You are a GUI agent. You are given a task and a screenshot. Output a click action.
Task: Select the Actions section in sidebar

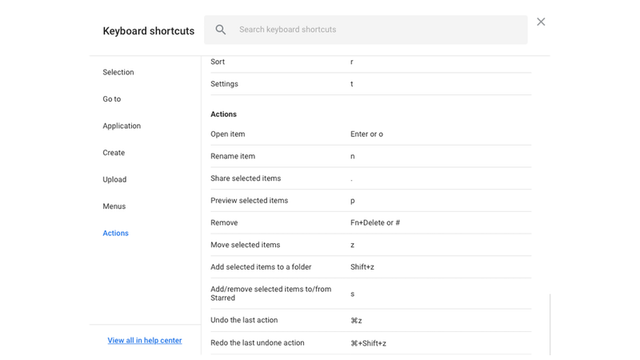tap(116, 233)
